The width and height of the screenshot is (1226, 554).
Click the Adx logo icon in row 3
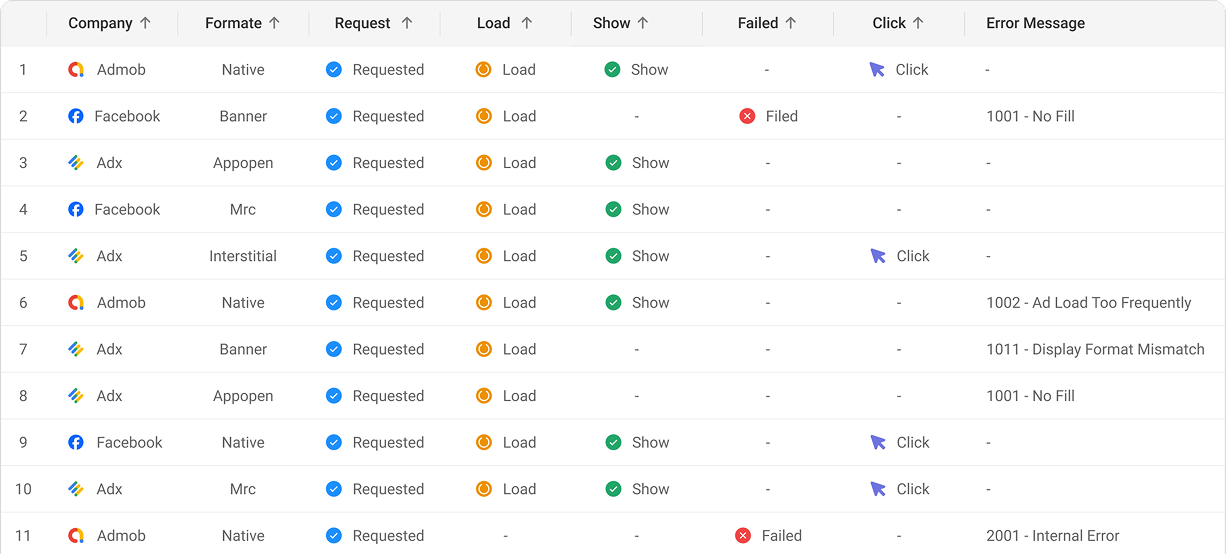coord(76,163)
